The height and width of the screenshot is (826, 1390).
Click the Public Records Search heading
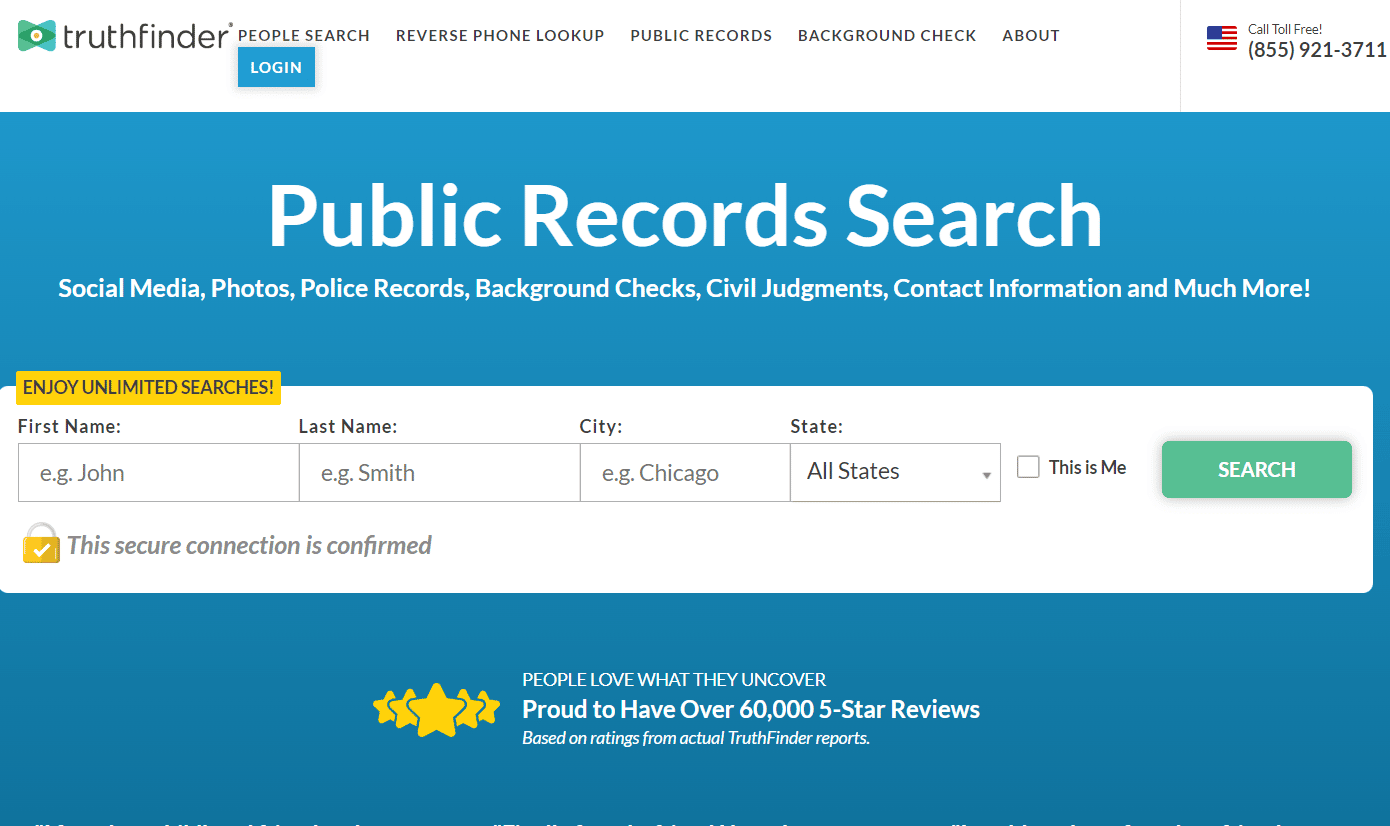coord(685,215)
